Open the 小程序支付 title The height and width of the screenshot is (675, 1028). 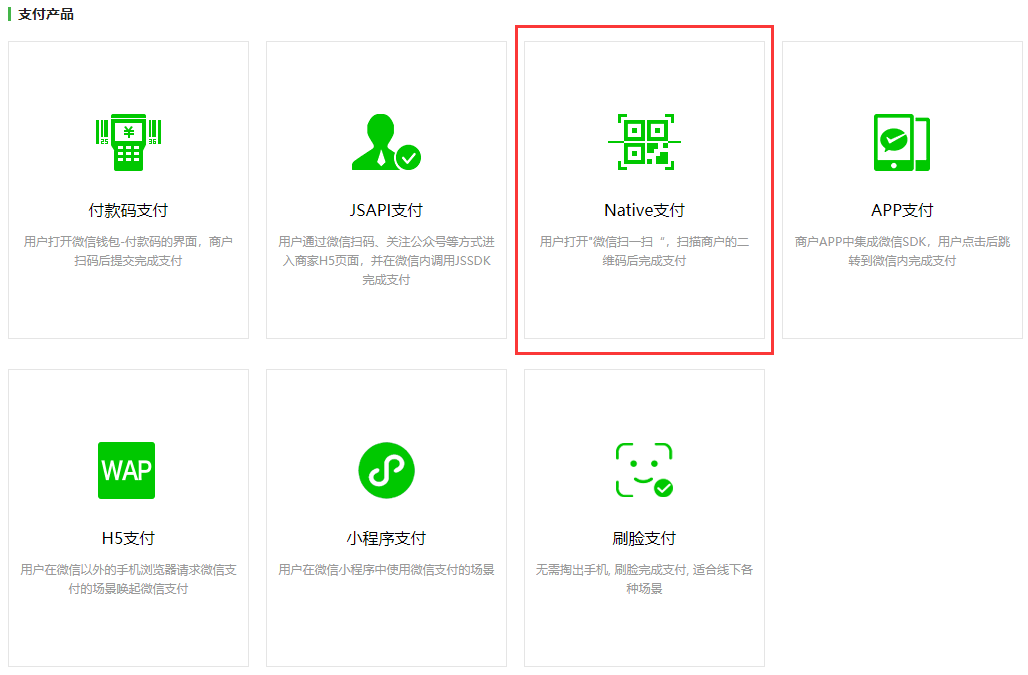[386, 538]
